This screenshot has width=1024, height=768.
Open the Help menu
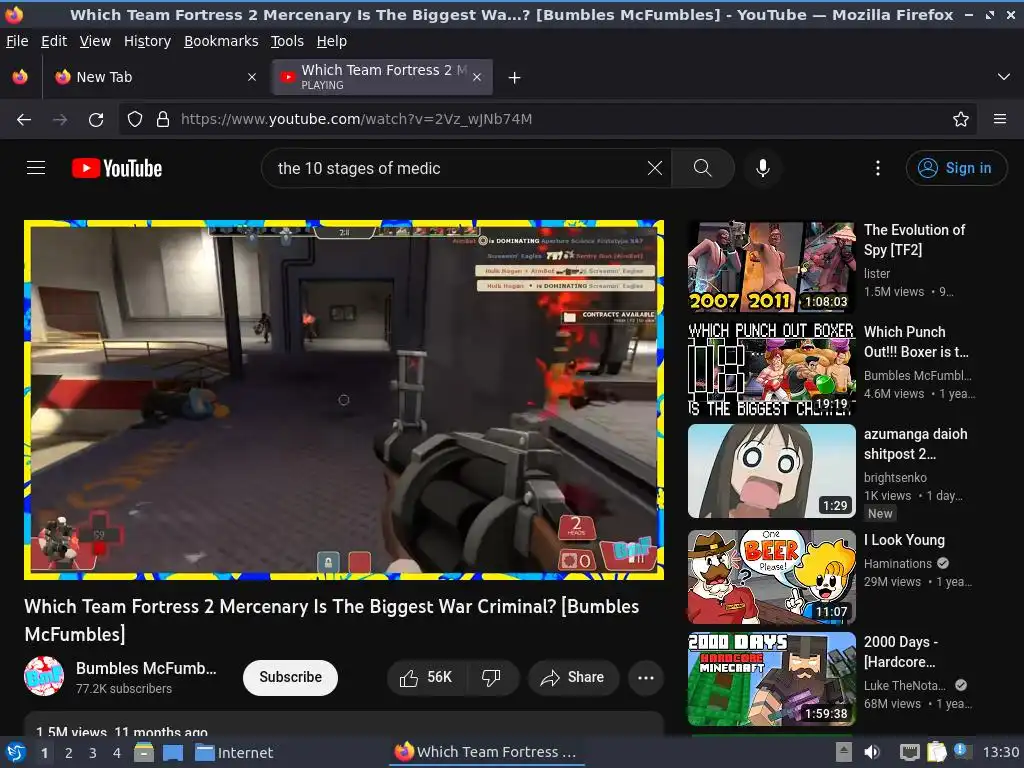pos(332,41)
